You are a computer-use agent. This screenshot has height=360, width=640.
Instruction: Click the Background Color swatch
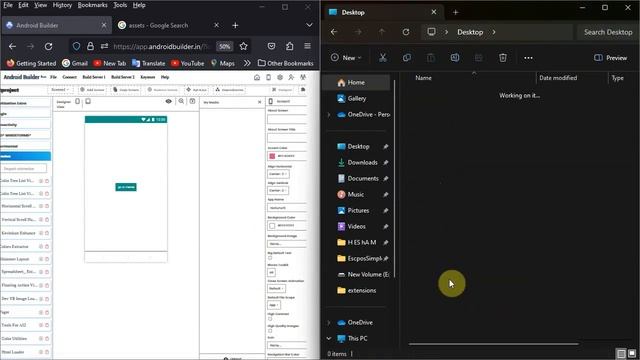[x=272, y=225]
